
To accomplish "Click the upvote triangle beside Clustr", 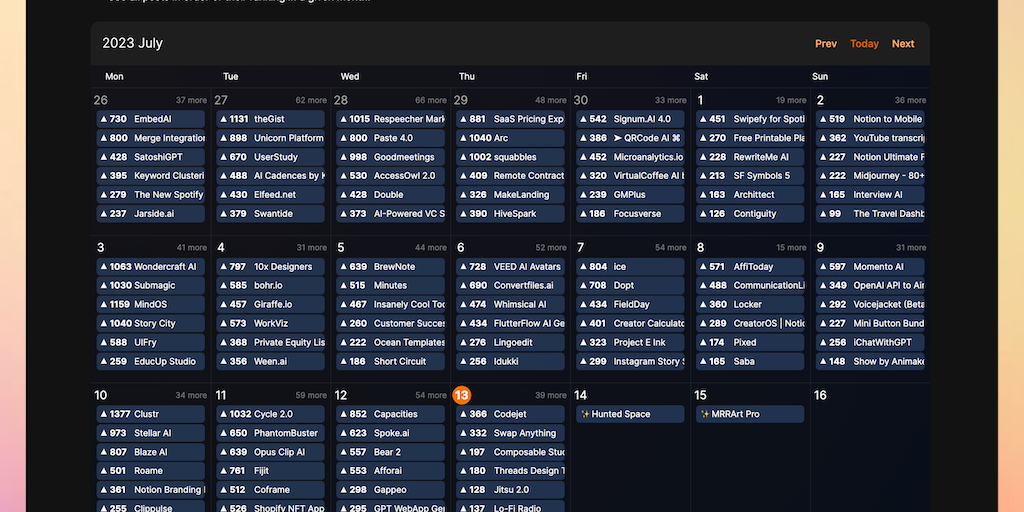I will [103, 414].
